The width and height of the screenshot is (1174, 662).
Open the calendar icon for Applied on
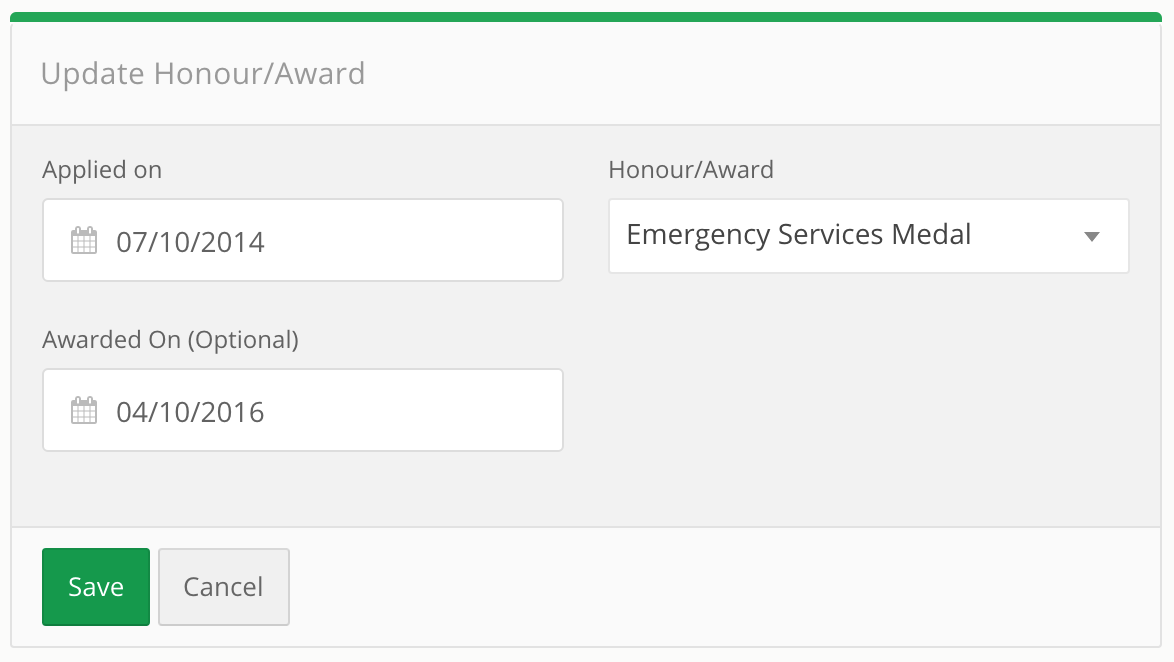pos(84,240)
